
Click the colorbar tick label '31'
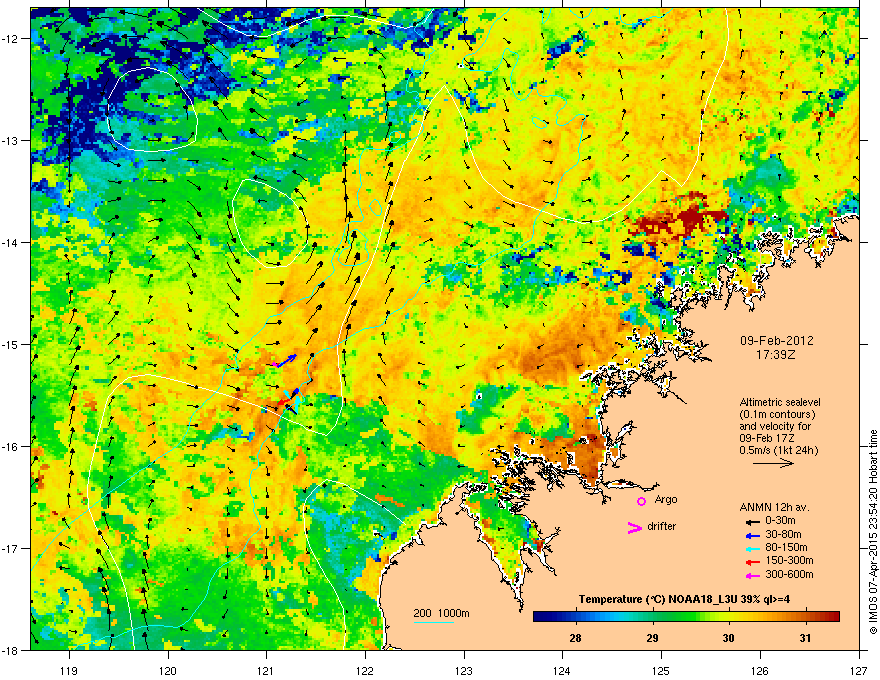805,638
